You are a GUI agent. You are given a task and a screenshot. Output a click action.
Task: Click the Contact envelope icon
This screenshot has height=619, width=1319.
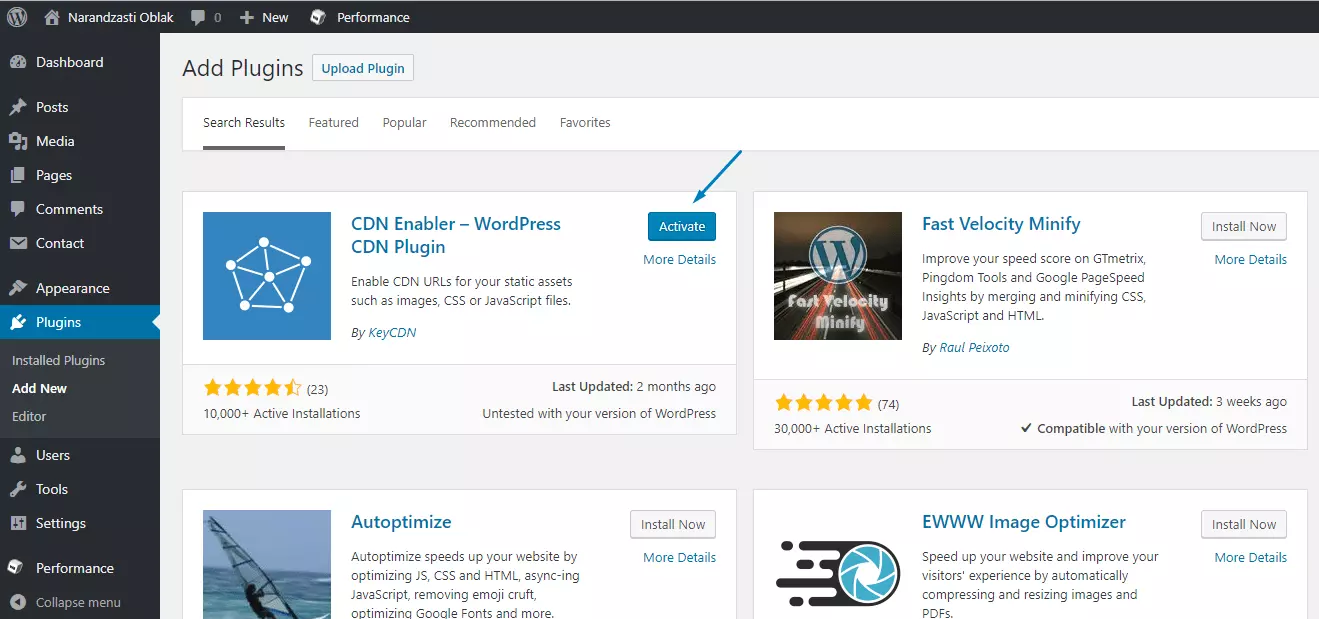[18, 243]
